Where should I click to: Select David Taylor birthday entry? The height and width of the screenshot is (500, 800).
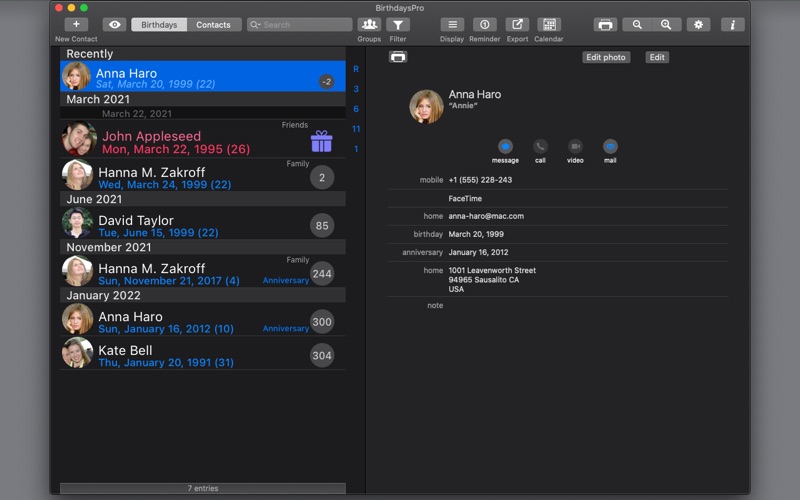203,223
